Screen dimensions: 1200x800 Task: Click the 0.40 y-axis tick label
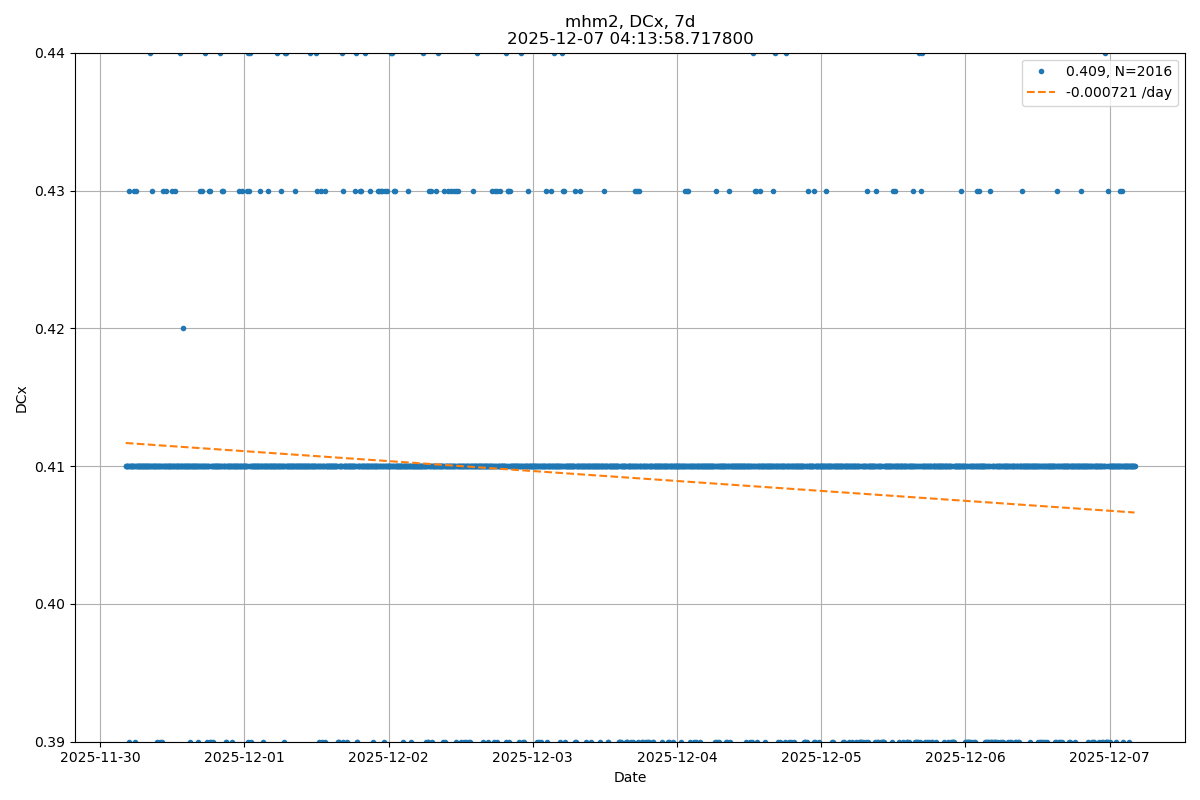point(47,604)
